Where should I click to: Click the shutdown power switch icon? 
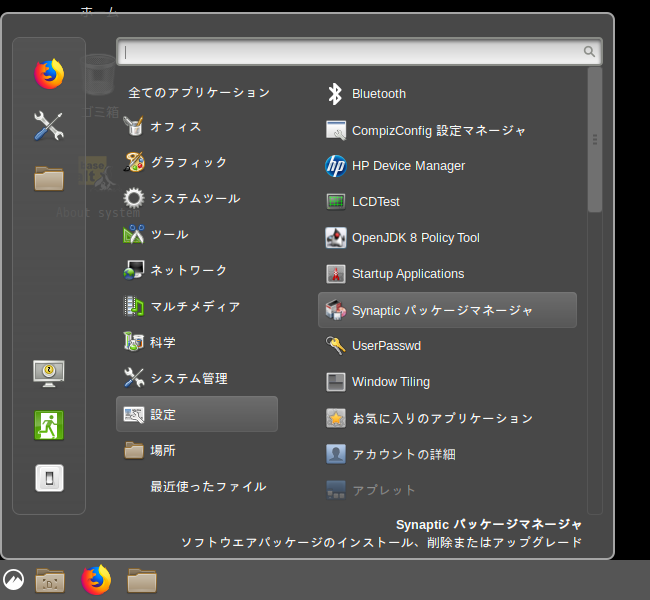(49, 478)
